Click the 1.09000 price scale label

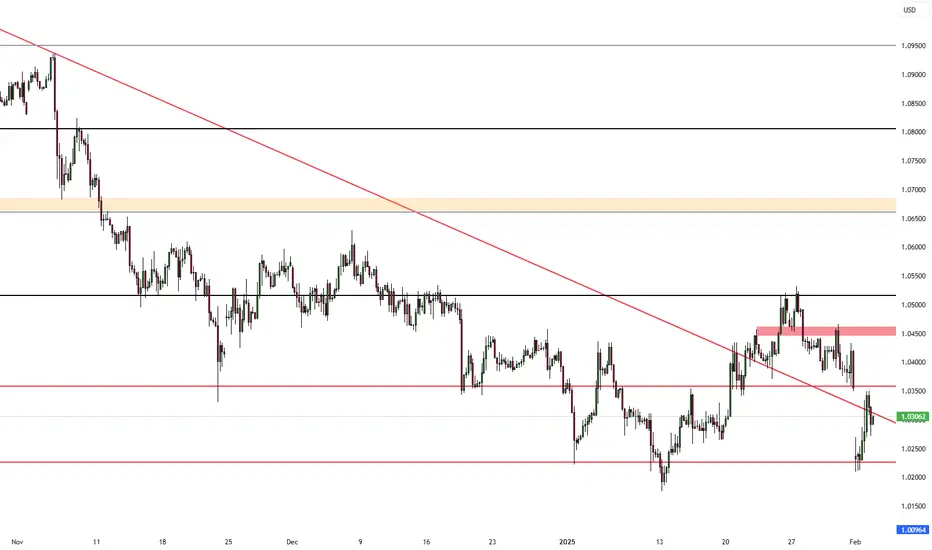pos(913,74)
